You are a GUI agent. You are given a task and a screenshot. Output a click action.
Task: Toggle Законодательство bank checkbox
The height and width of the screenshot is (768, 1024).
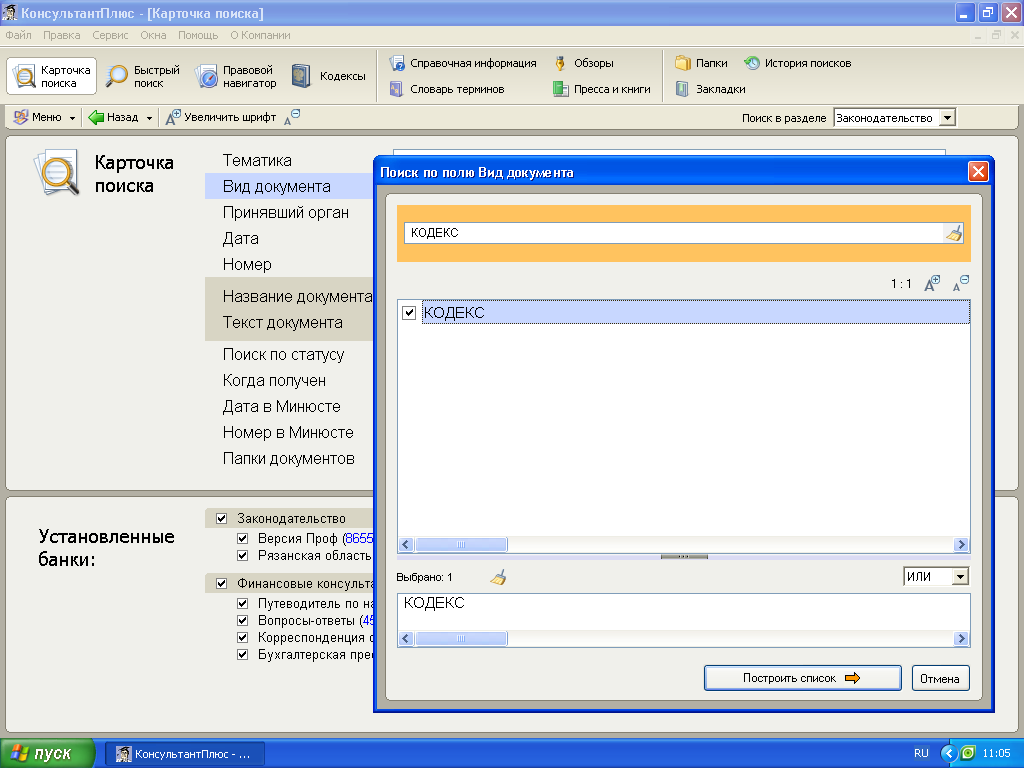coord(221,519)
